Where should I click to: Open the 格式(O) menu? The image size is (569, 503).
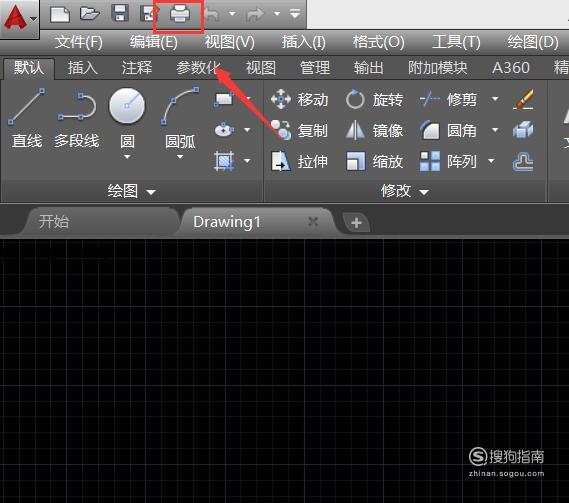click(378, 42)
